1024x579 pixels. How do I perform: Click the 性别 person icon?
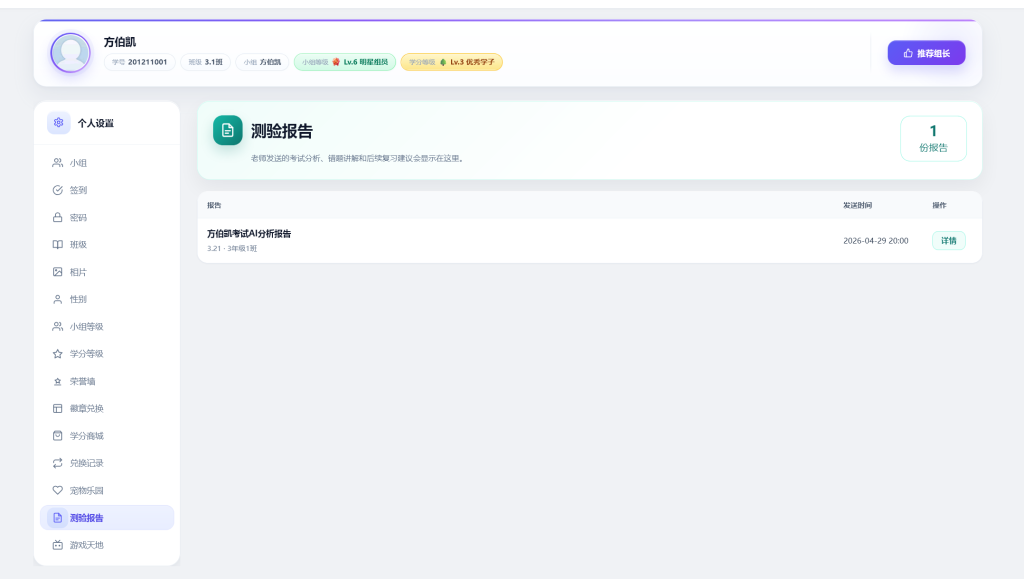click(x=57, y=299)
